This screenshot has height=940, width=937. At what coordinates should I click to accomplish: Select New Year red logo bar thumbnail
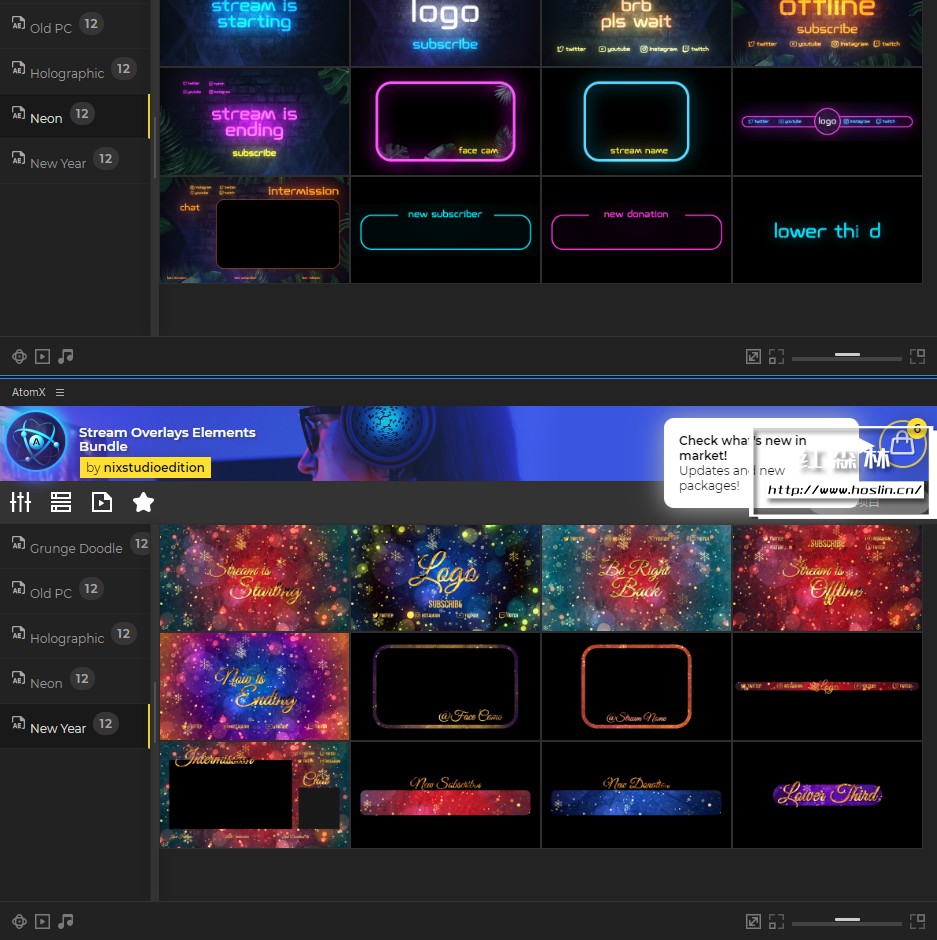click(827, 686)
